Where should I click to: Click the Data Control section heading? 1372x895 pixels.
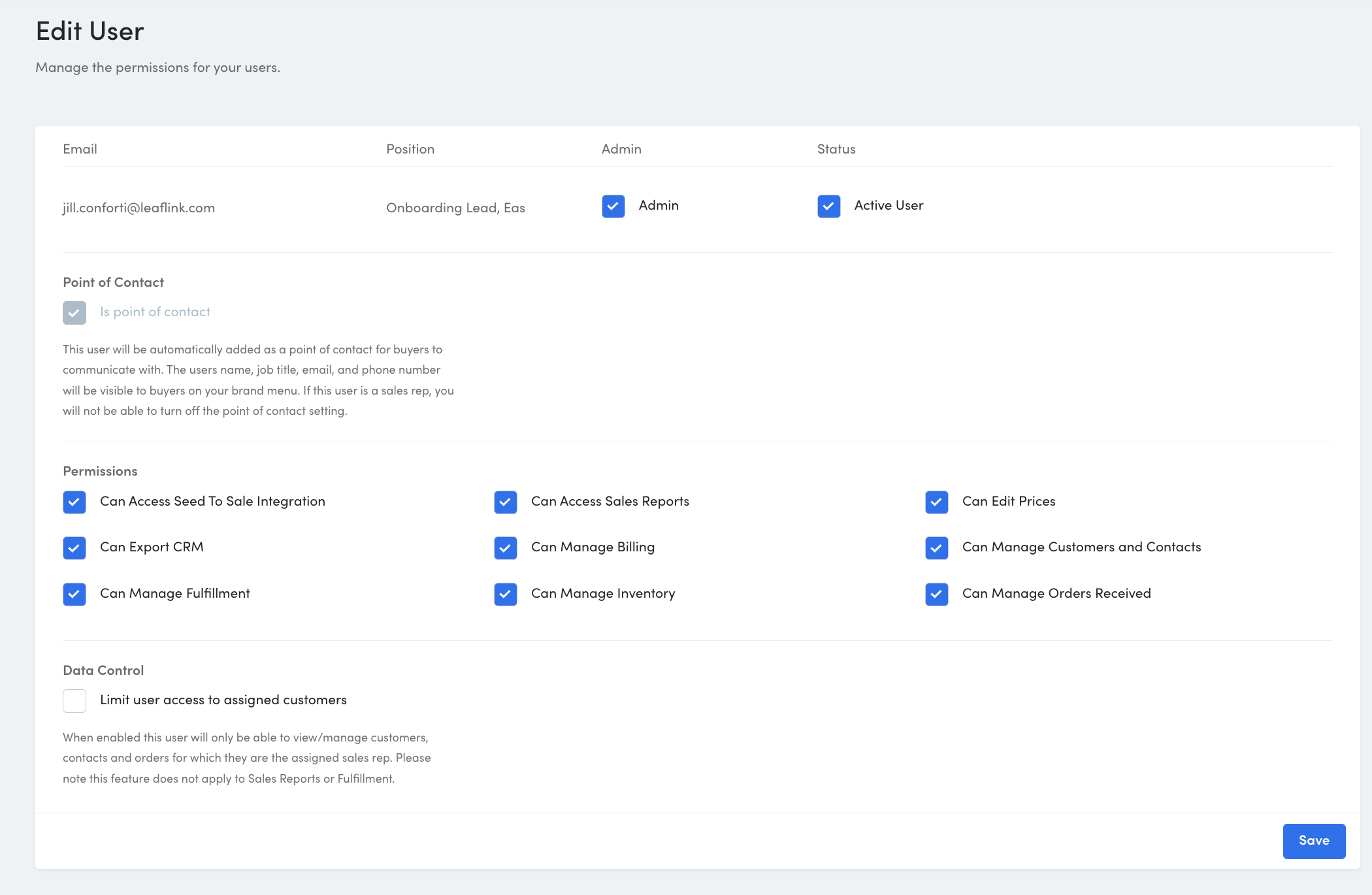(x=103, y=670)
